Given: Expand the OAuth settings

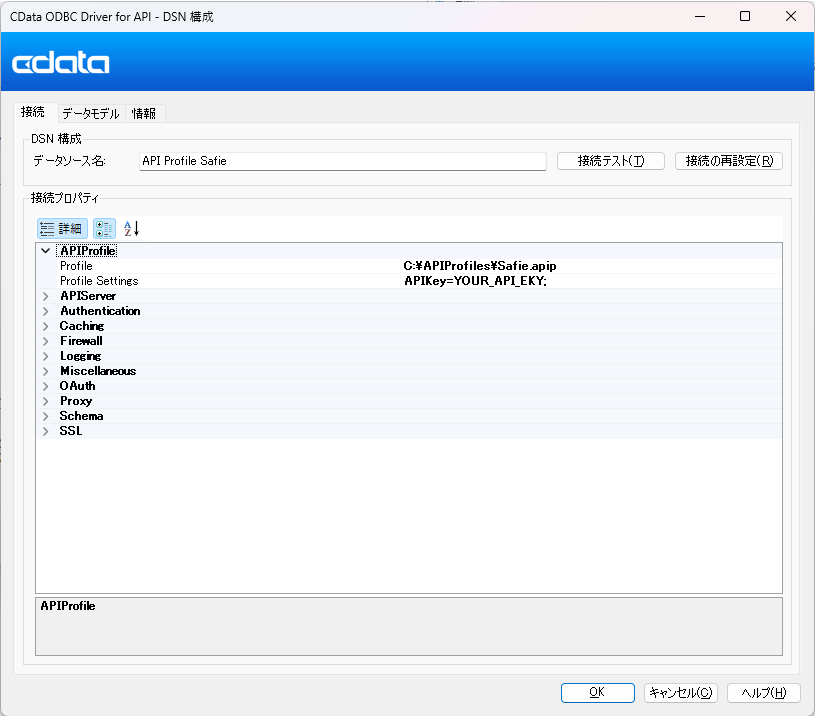Looking at the screenshot, I should 45,385.
